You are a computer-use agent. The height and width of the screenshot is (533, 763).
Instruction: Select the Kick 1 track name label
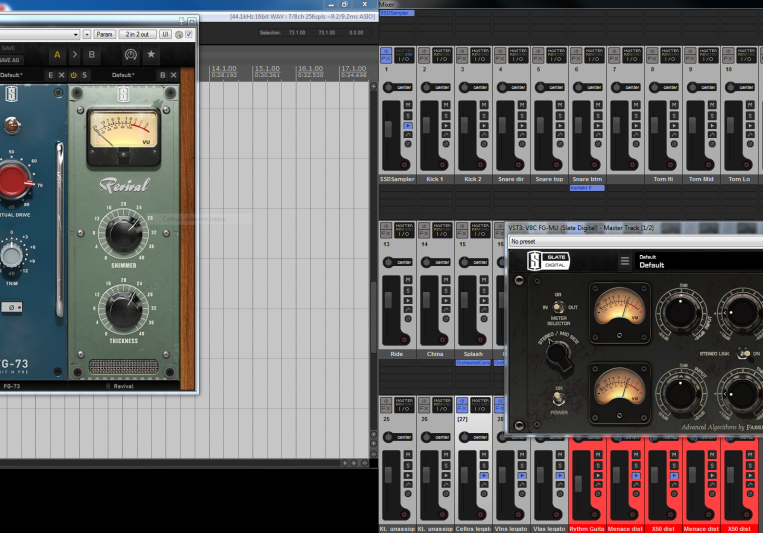[435, 179]
